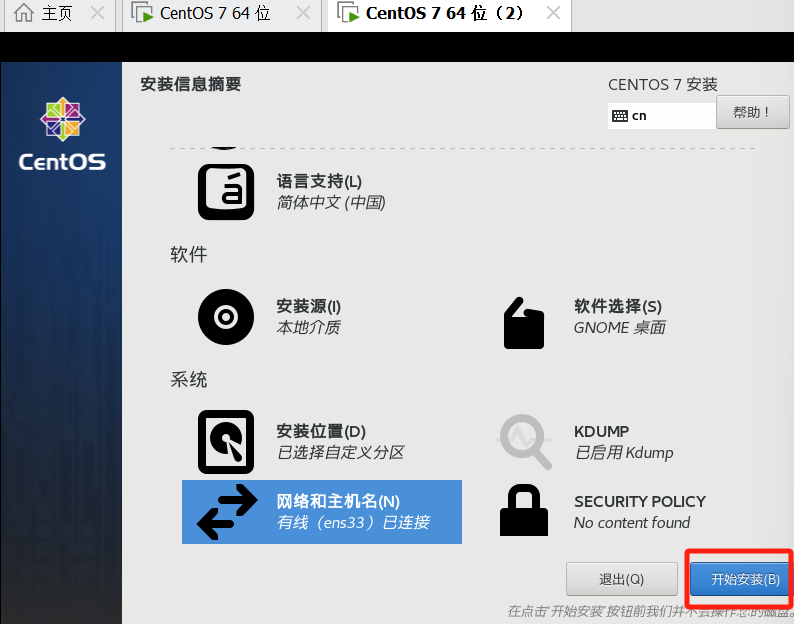794x624 pixels.
Task: Switch to the CentOS 7 64 位 tab
Action: (x=222, y=15)
